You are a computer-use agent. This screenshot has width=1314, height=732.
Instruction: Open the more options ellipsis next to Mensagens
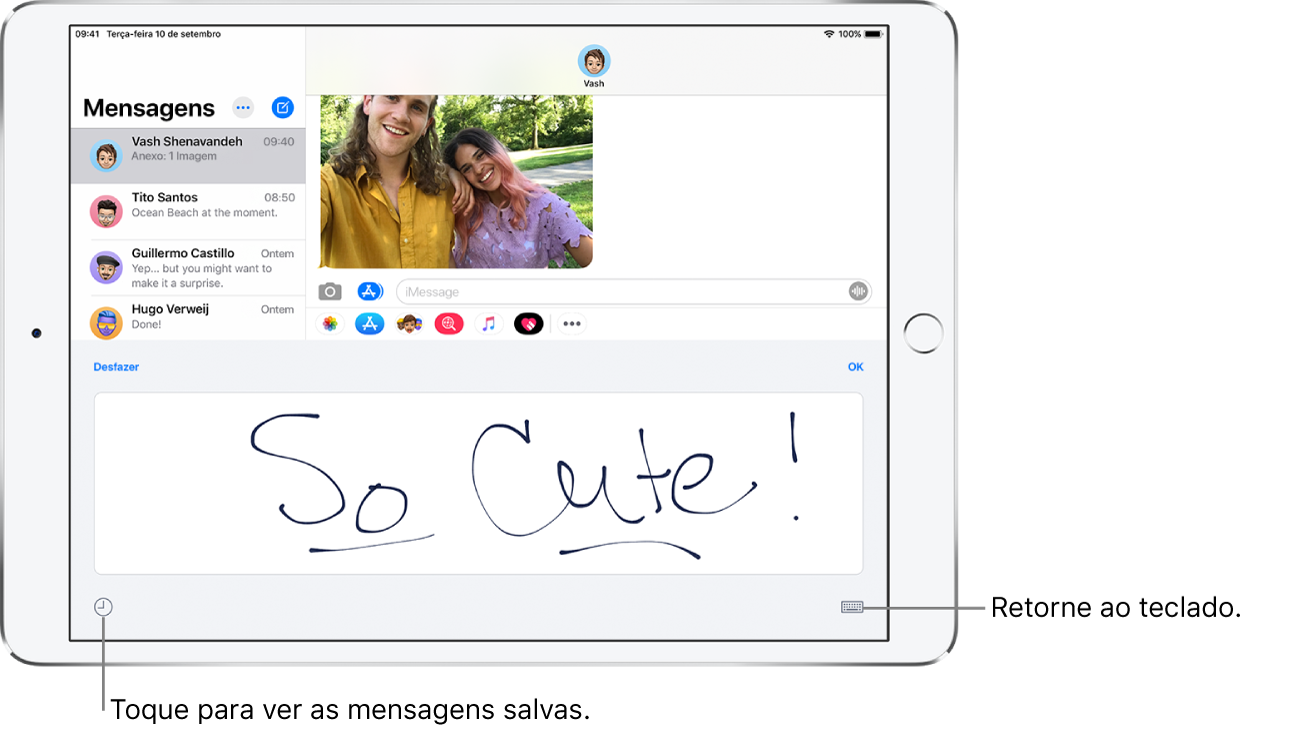pyautogui.click(x=243, y=107)
